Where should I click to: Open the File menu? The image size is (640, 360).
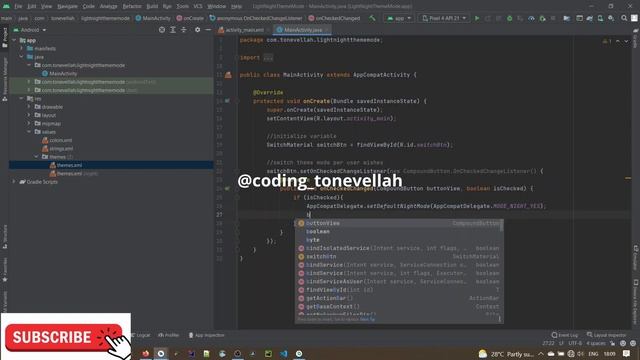pos(18,6)
